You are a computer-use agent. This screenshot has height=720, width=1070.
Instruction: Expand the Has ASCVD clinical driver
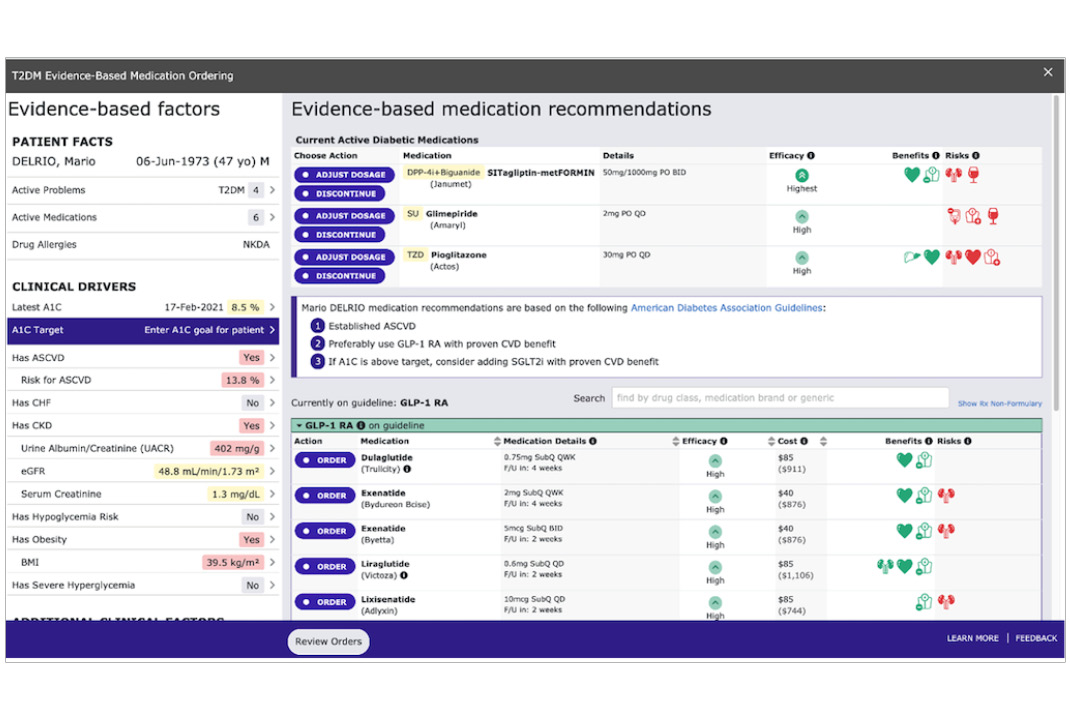pyautogui.click(x=272, y=357)
